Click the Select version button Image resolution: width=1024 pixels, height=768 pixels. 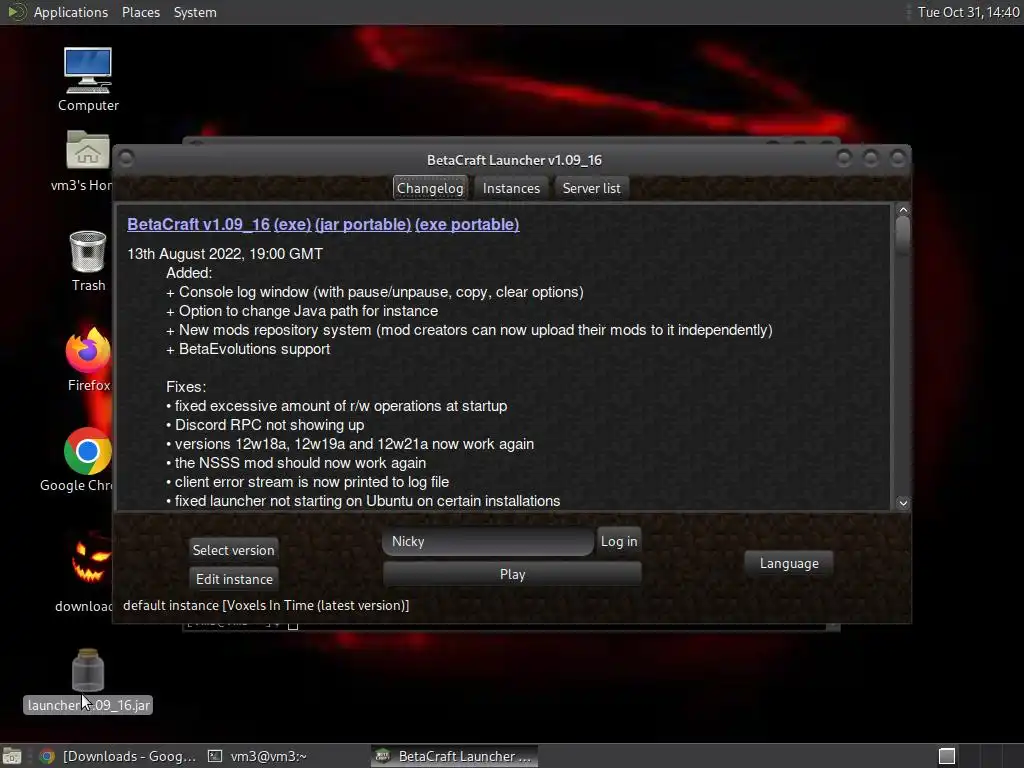[233, 550]
